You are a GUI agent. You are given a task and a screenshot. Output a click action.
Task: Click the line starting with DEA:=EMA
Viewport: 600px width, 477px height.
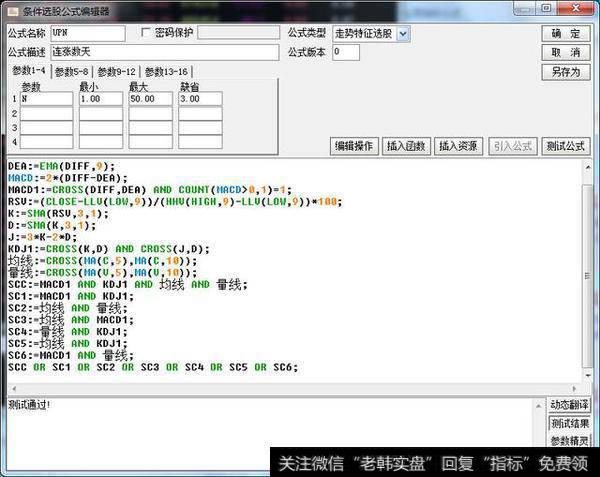coord(61,166)
